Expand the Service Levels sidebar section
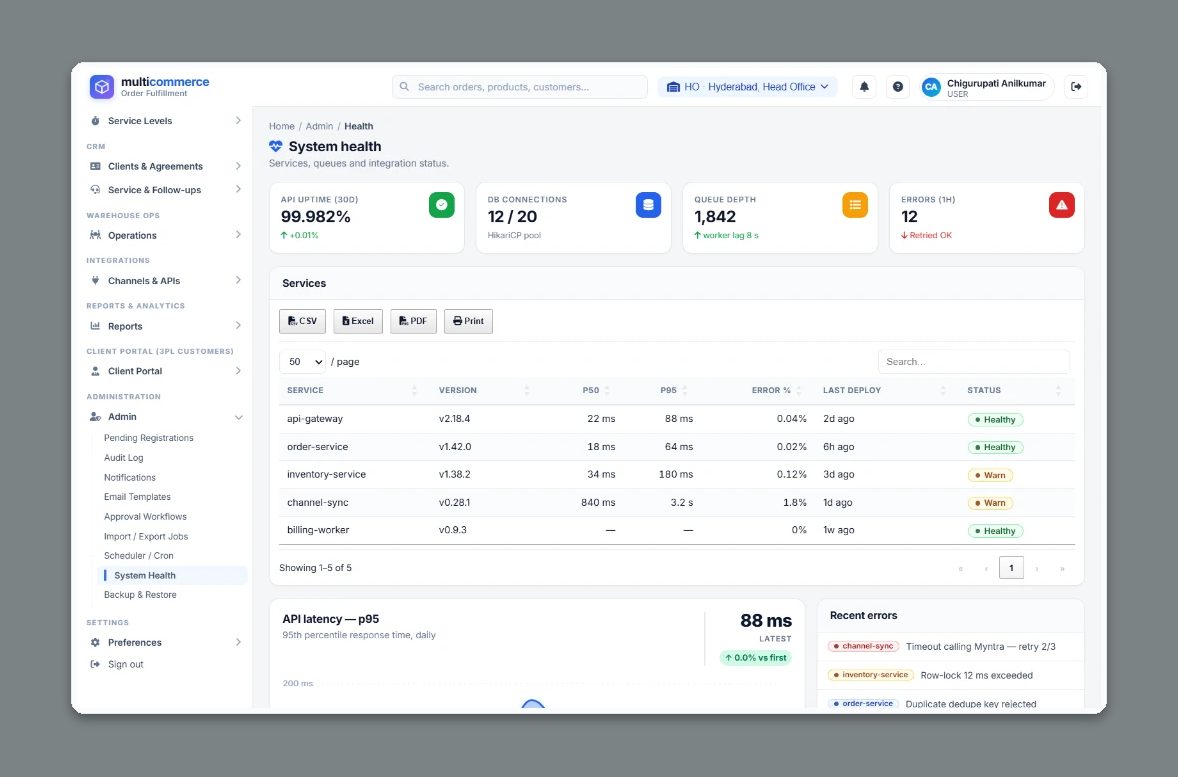Screen dimensions: 1178x777 point(165,121)
